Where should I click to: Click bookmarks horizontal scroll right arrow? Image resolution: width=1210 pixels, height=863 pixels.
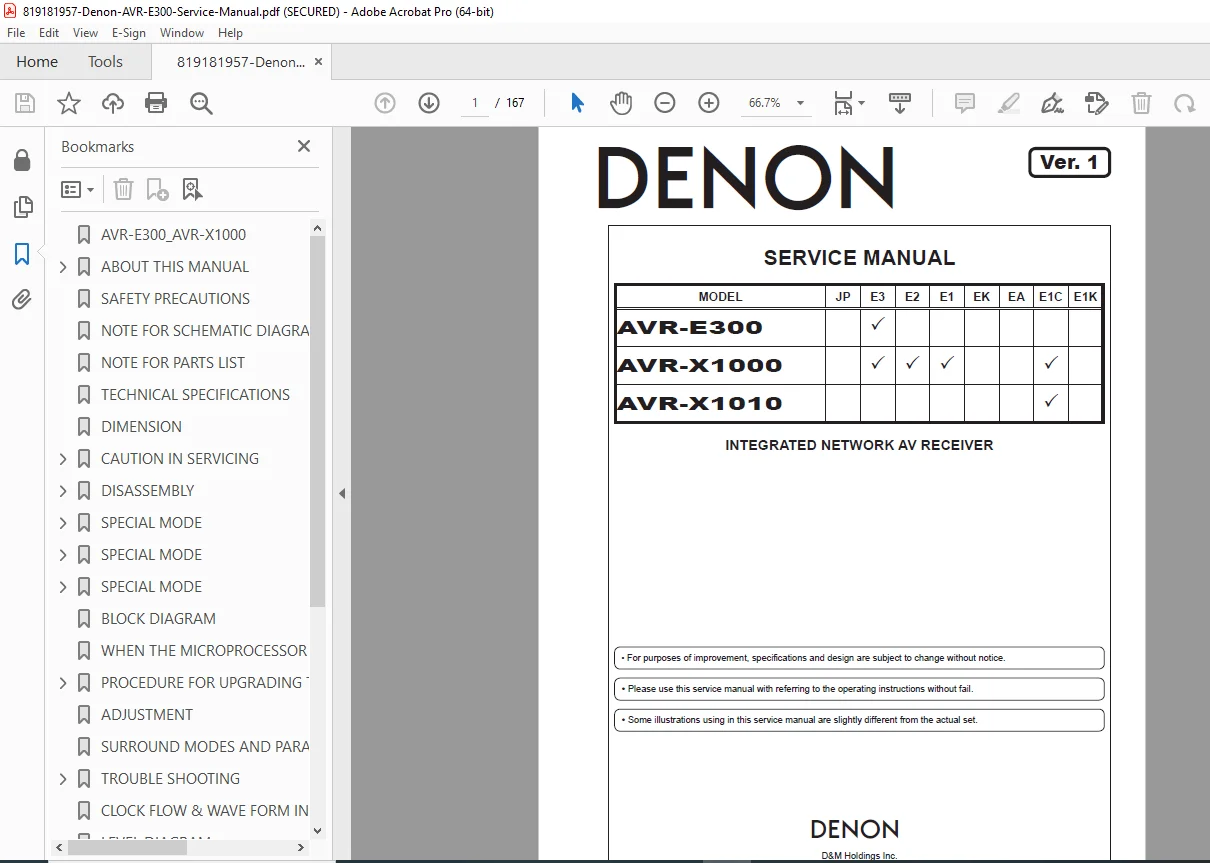[303, 847]
